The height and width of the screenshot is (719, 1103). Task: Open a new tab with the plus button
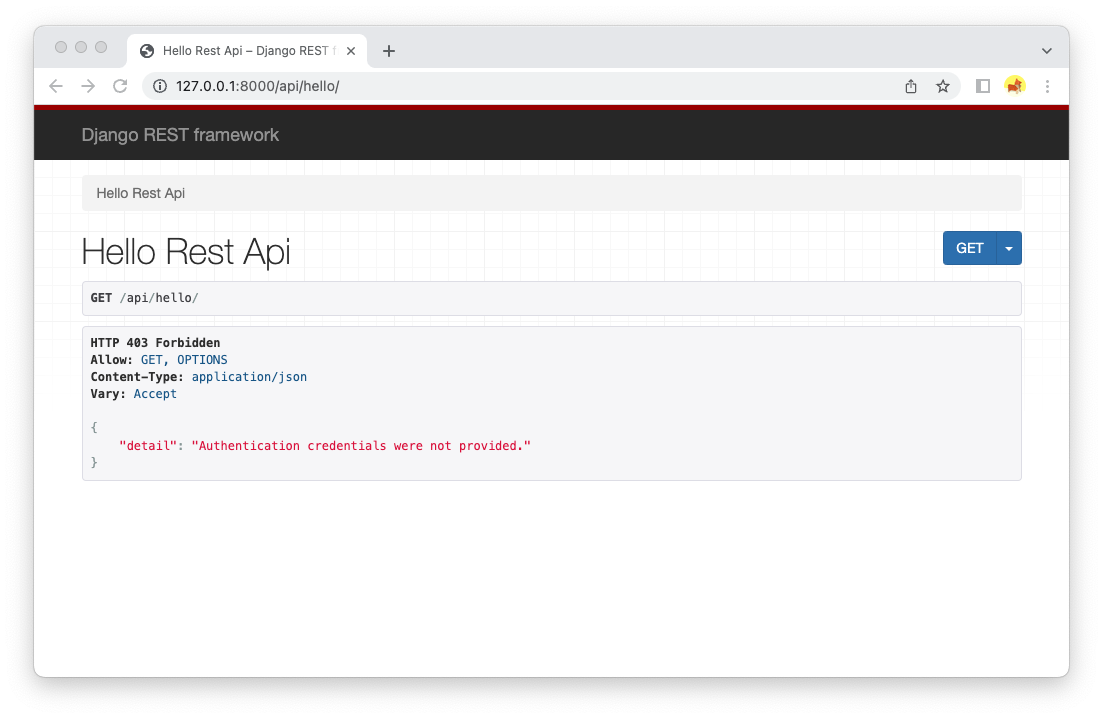point(389,50)
